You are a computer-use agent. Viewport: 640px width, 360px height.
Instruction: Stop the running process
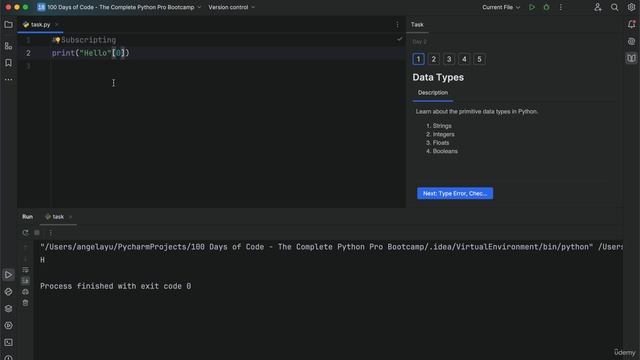coord(37,233)
